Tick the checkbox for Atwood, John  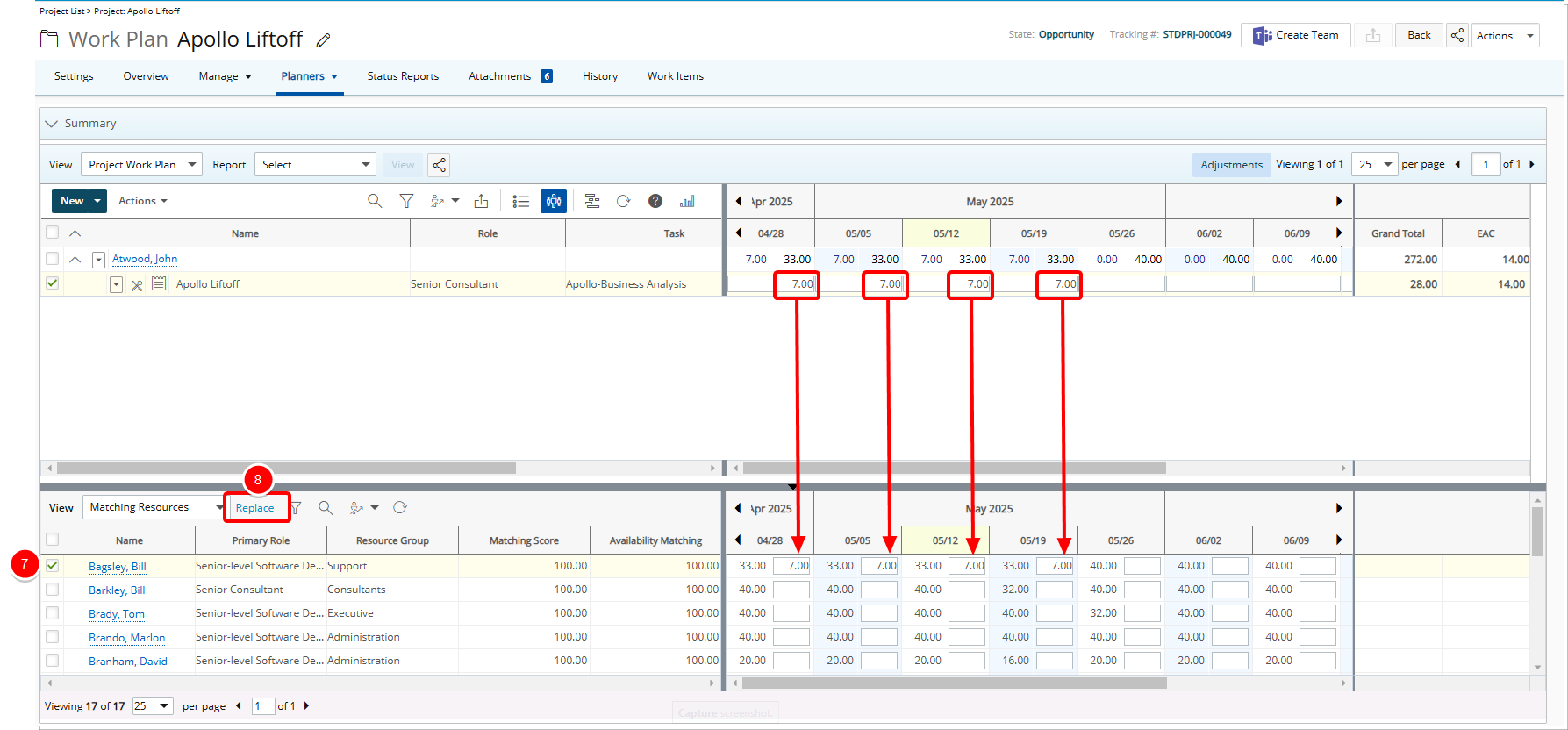coord(52,259)
